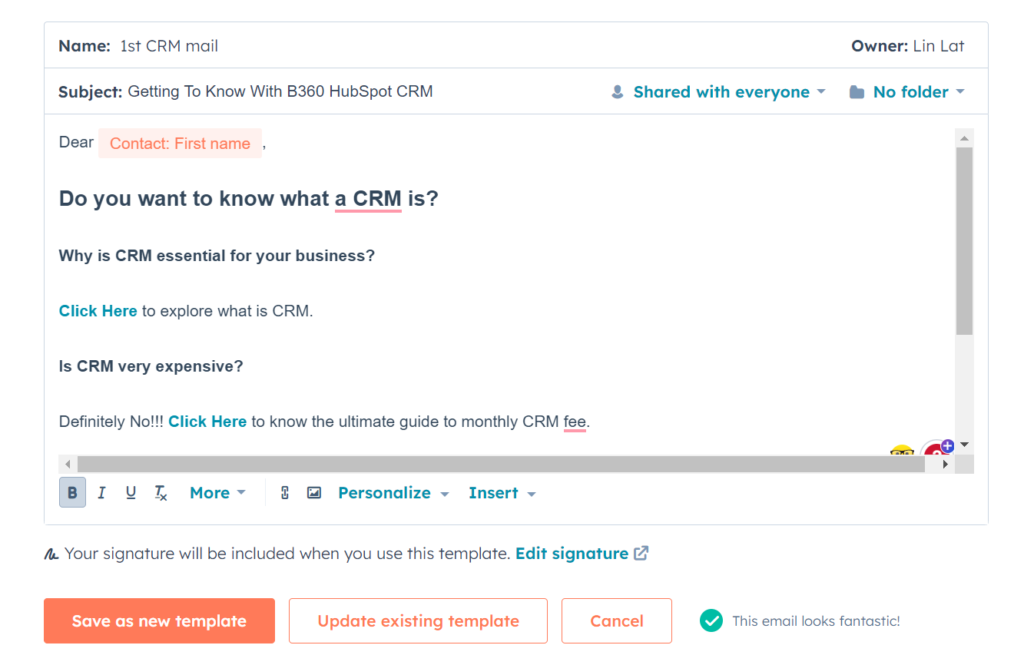The height and width of the screenshot is (655, 1024).
Task: Click the emoji face icon in editor
Action: (x=901, y=451)
